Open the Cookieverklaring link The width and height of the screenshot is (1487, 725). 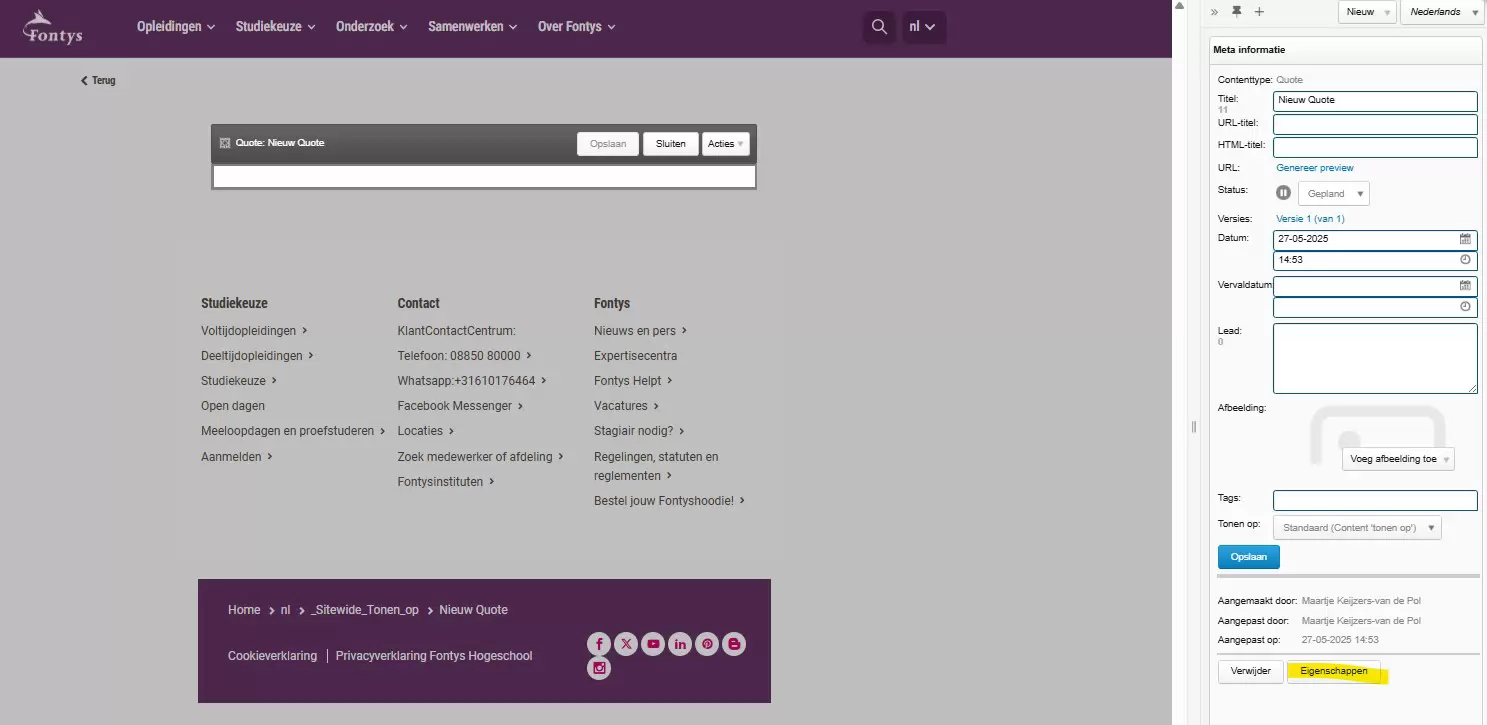272,656
